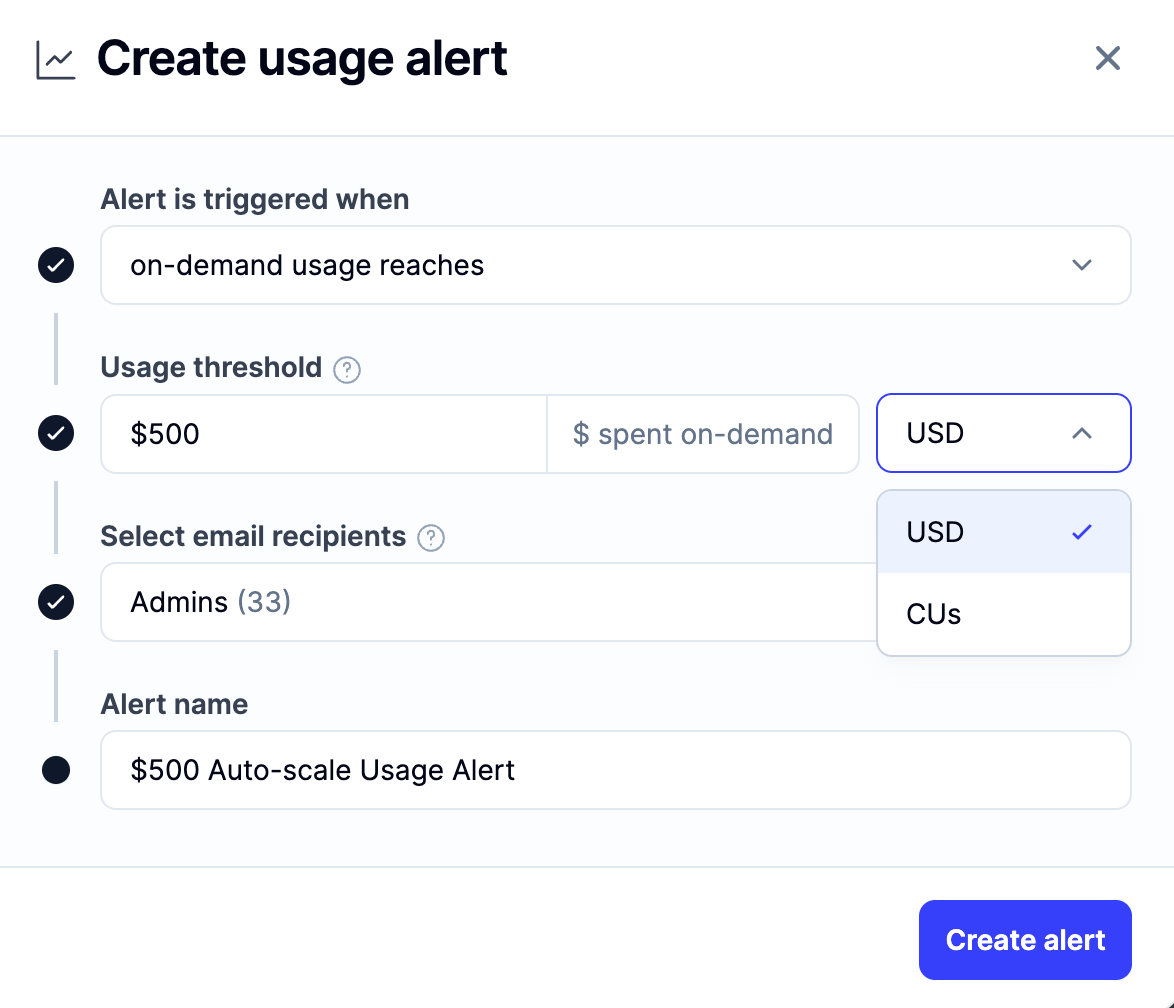The width and height of the screenshot is (1174, 1008).
Task: Close the Create usage alert dialog
Action: (x=1107, y=58)
